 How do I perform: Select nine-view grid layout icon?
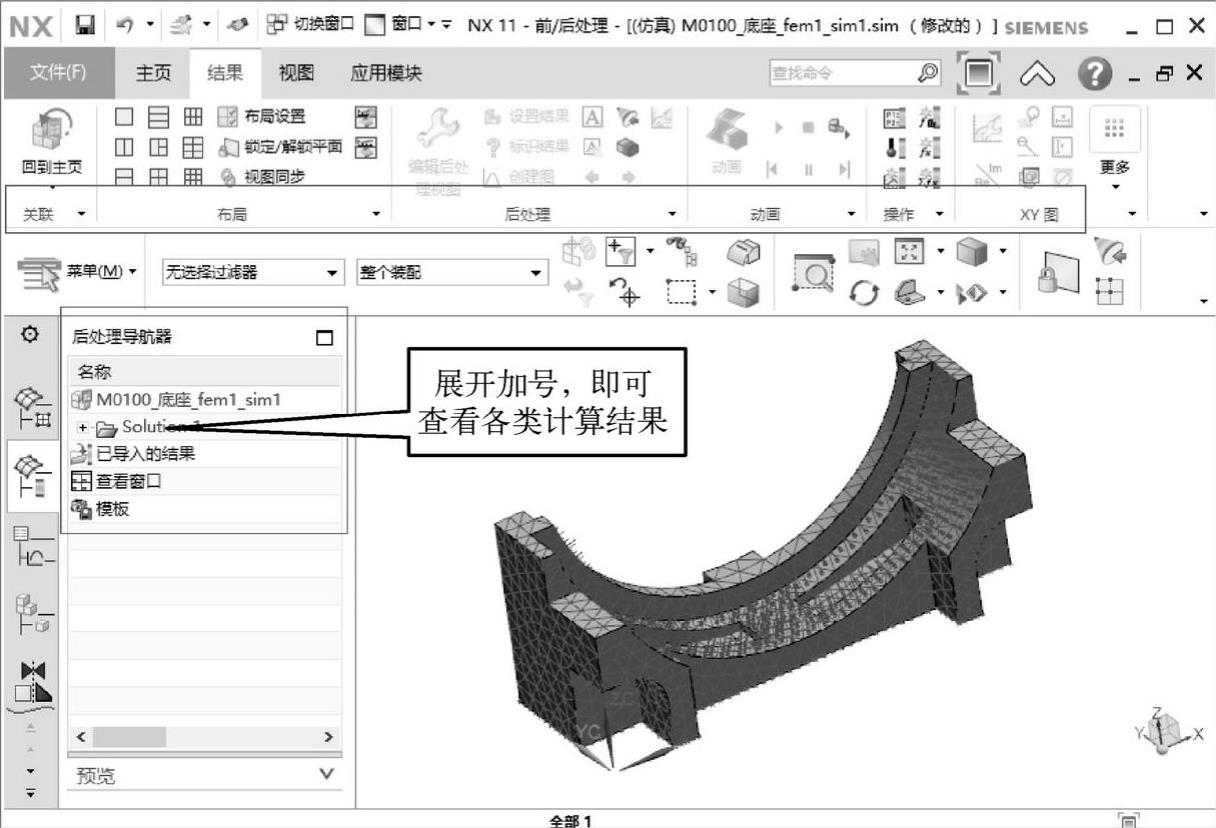[192, 178]
